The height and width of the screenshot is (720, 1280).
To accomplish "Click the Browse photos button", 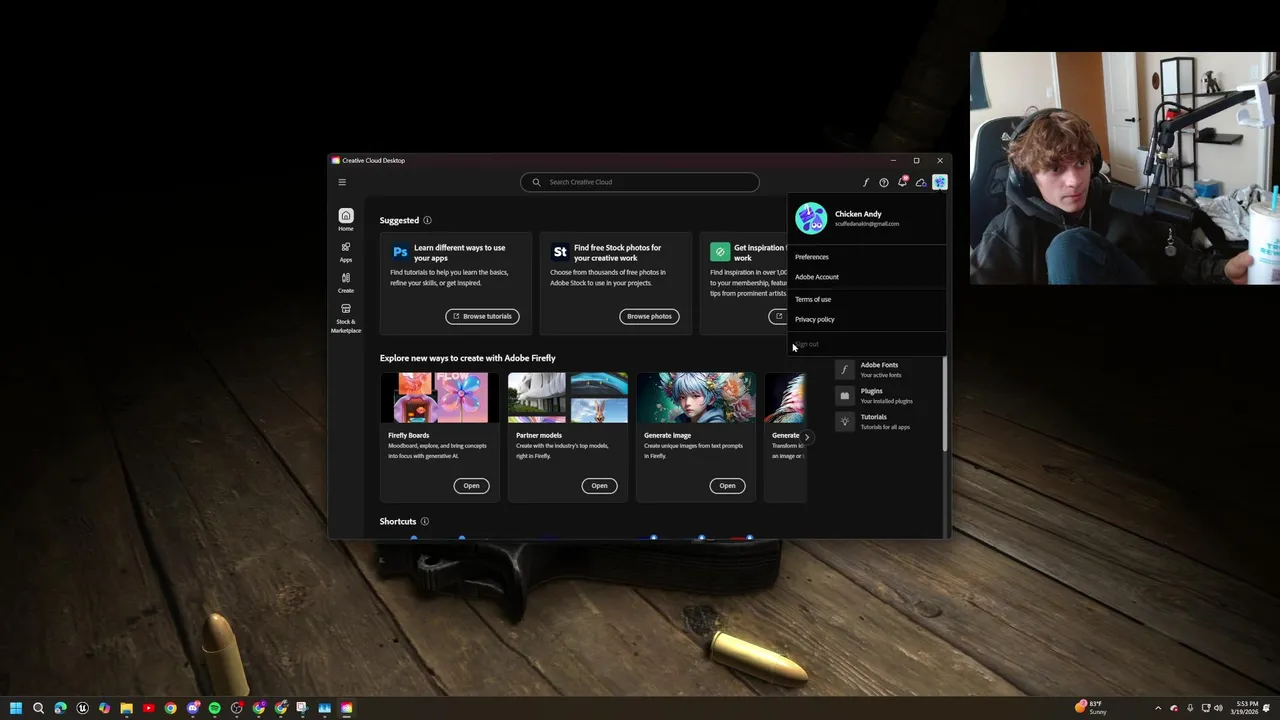I will pos(649,316).
